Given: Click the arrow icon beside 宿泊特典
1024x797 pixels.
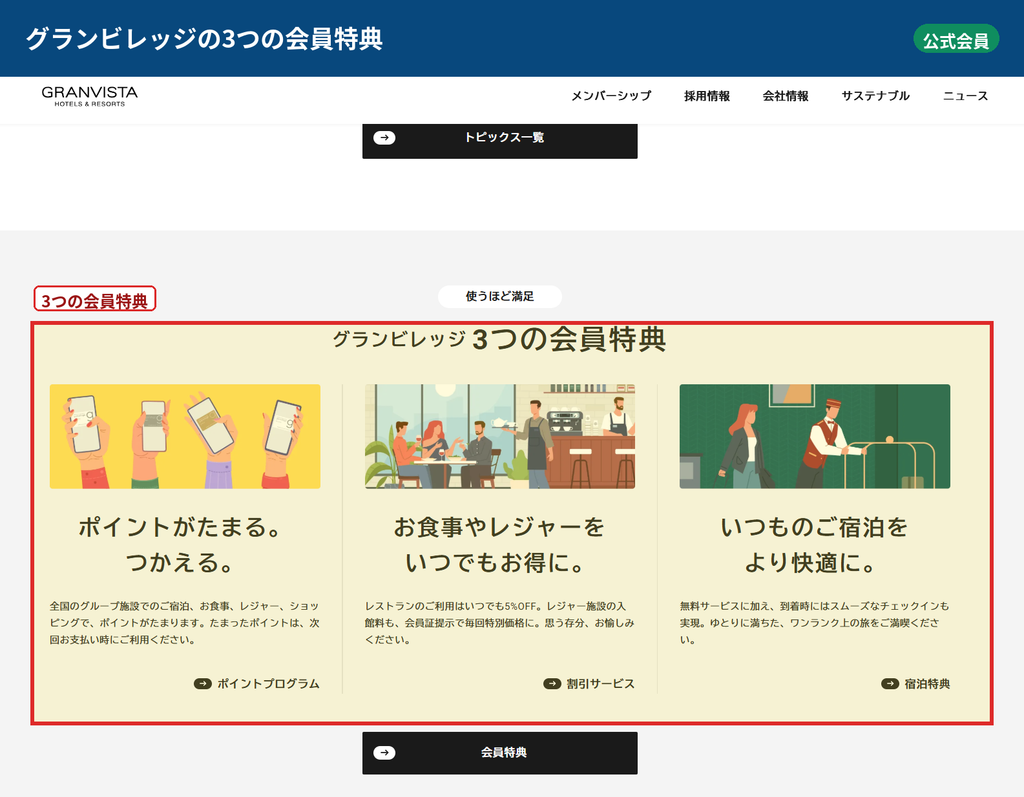Looking at the screenshot, I should coord(889,684).
